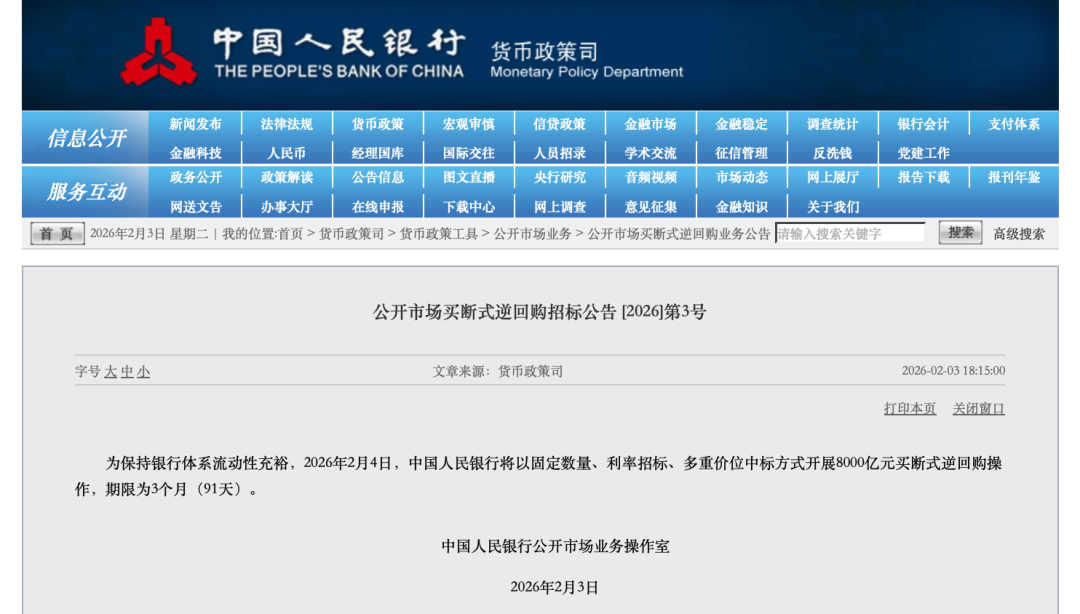Open the 法律法规 menu item

[287, 124]
